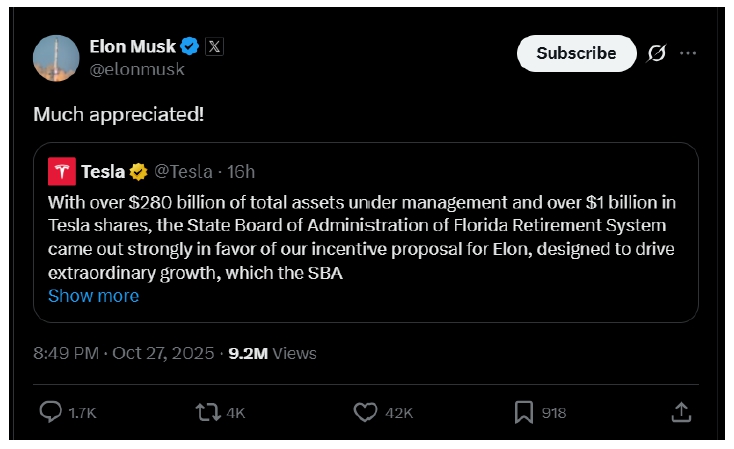Like the post with the heart icon
This screenshot has width=734, height=449.
[x=366, y=411]
